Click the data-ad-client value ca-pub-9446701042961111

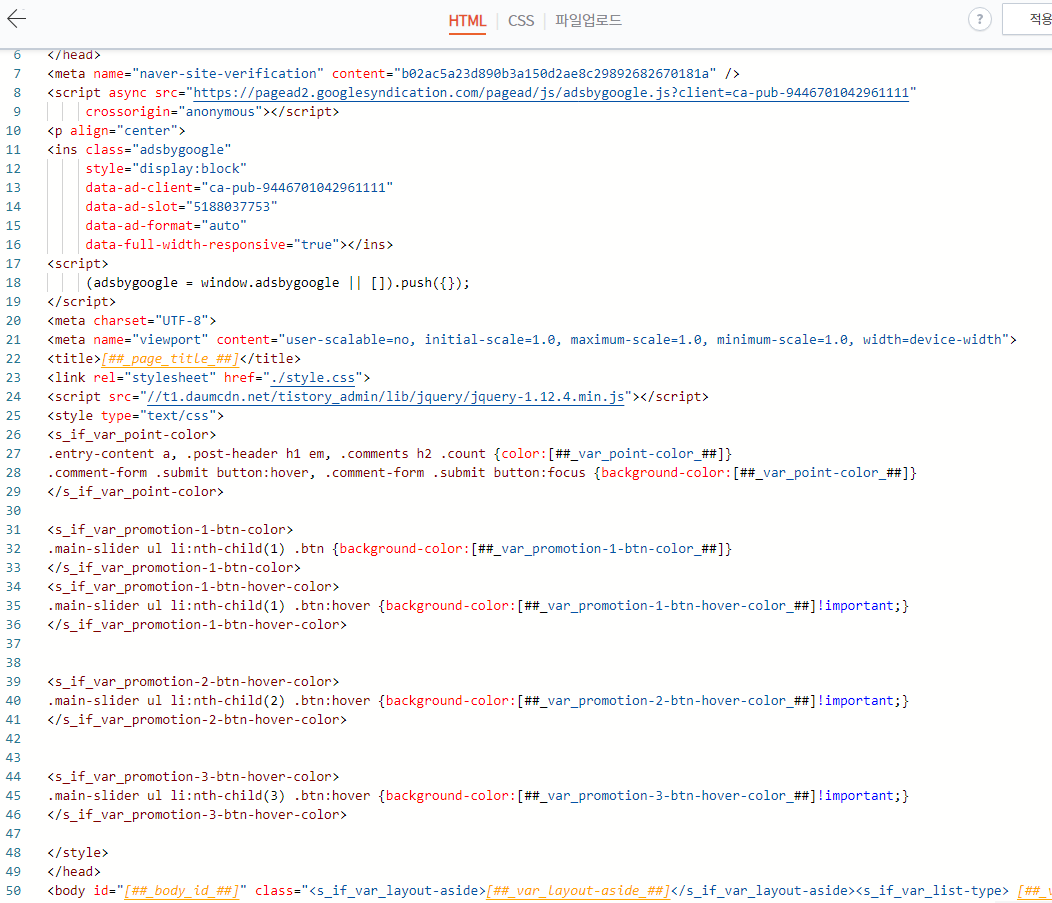tap(297, 188)
